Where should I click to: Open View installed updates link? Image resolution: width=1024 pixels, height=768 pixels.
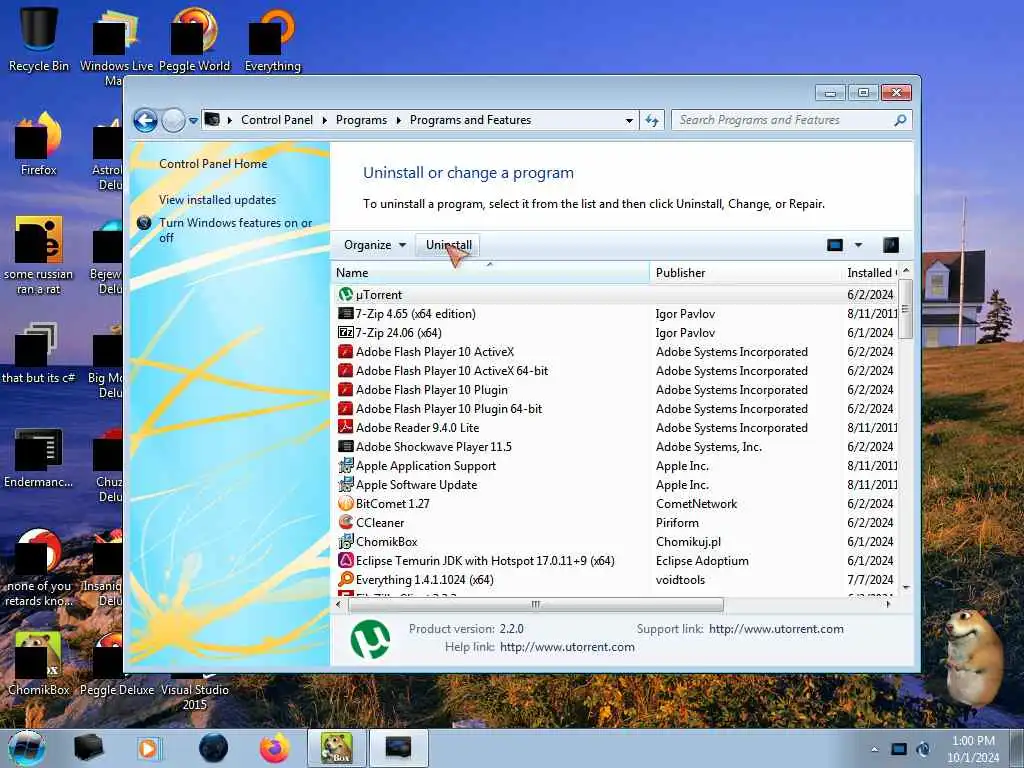click(x=217, y=200)
